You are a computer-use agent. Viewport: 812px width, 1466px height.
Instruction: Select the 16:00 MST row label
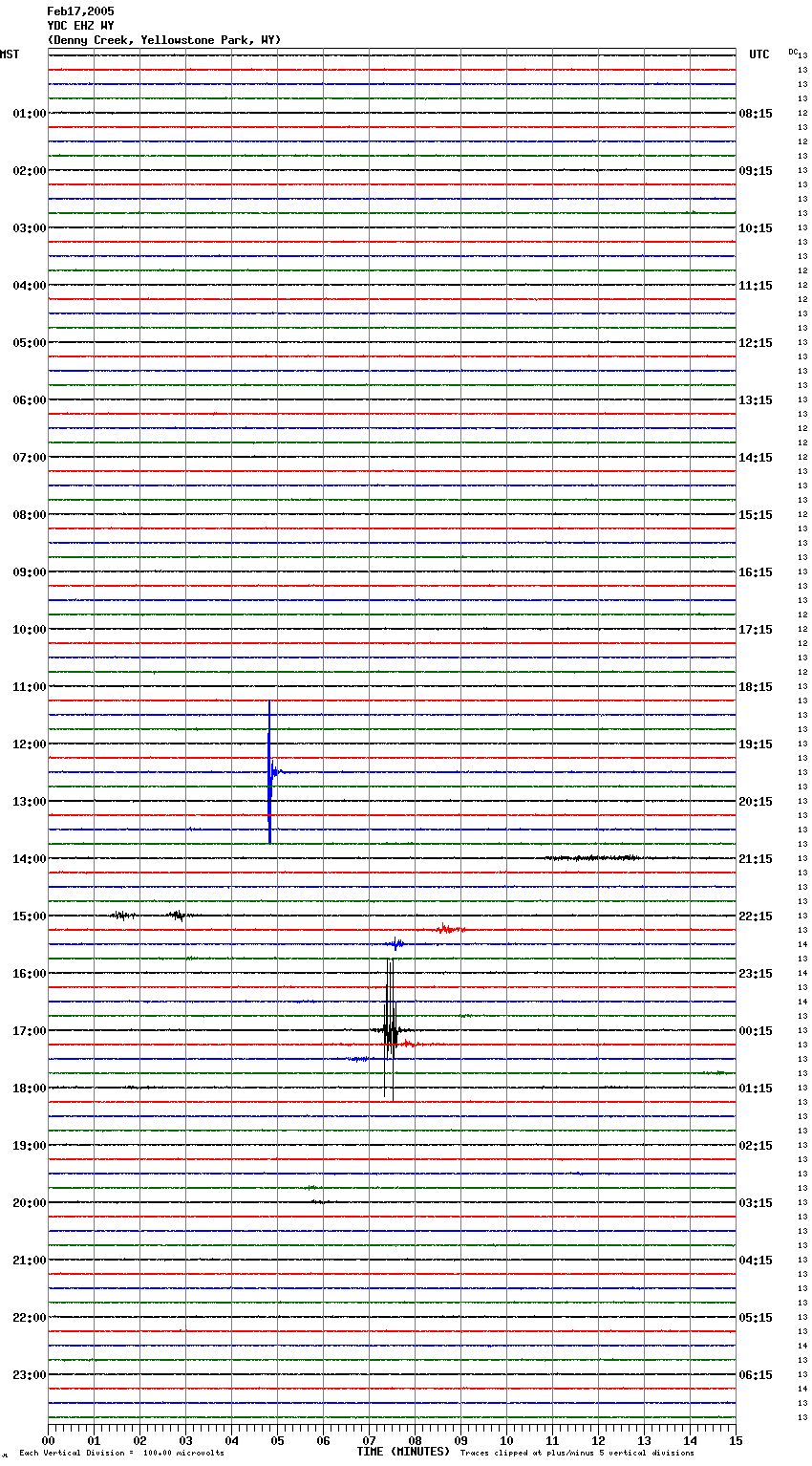pos(29,974)
